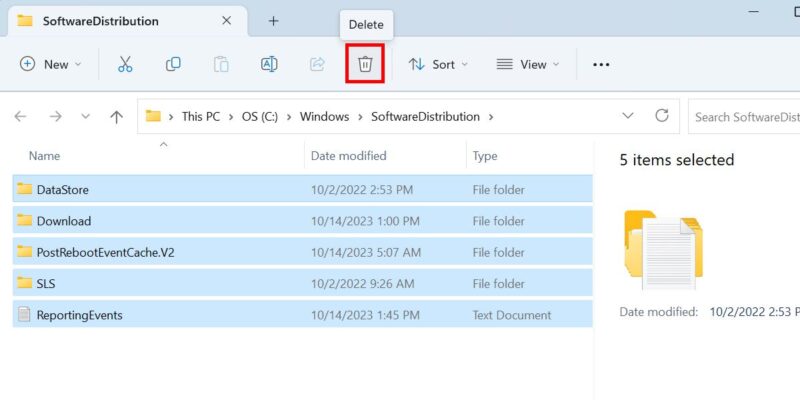Click date 10/14/2023 1:45 PM
This screenshot has width=800, height=400.
(365, 315)
